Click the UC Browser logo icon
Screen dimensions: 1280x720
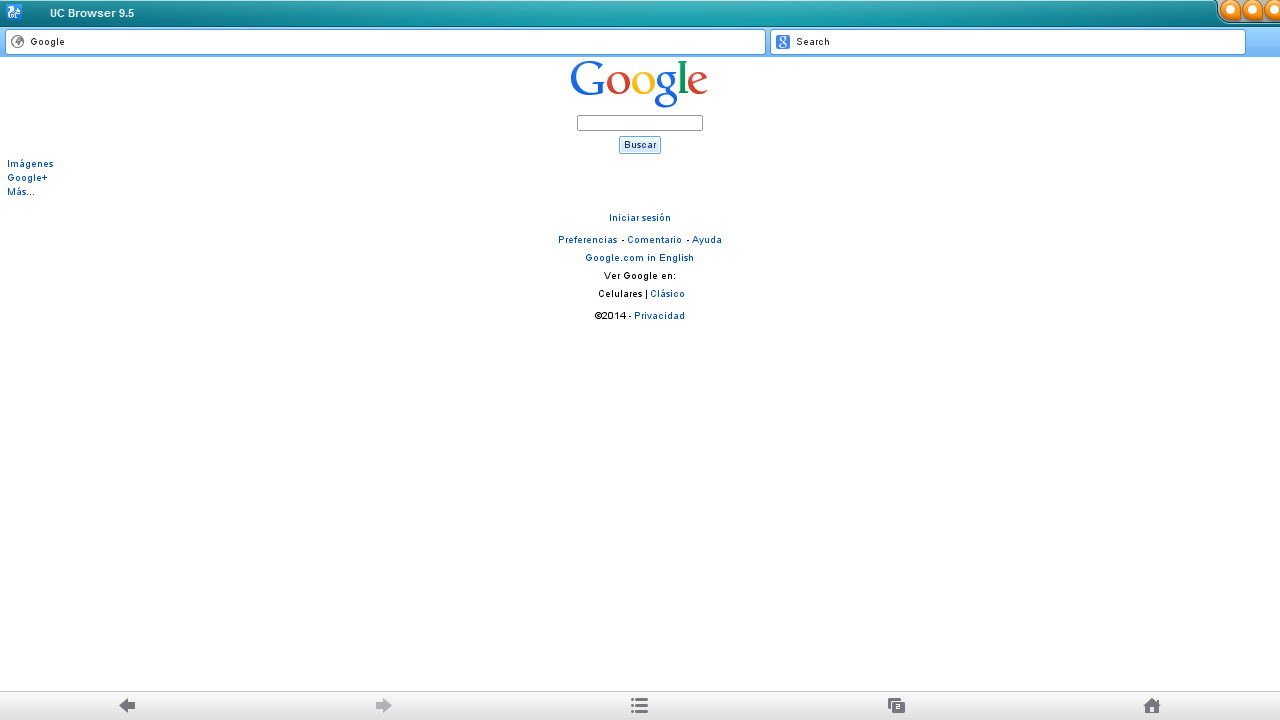click(x=13, y=12)
